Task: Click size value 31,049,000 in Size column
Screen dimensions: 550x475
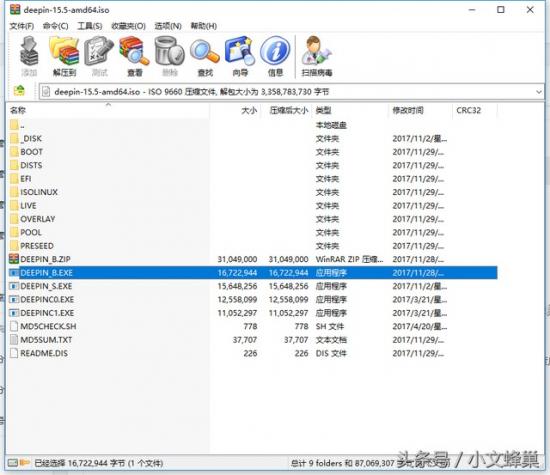Action: click(x=237, y=259)
